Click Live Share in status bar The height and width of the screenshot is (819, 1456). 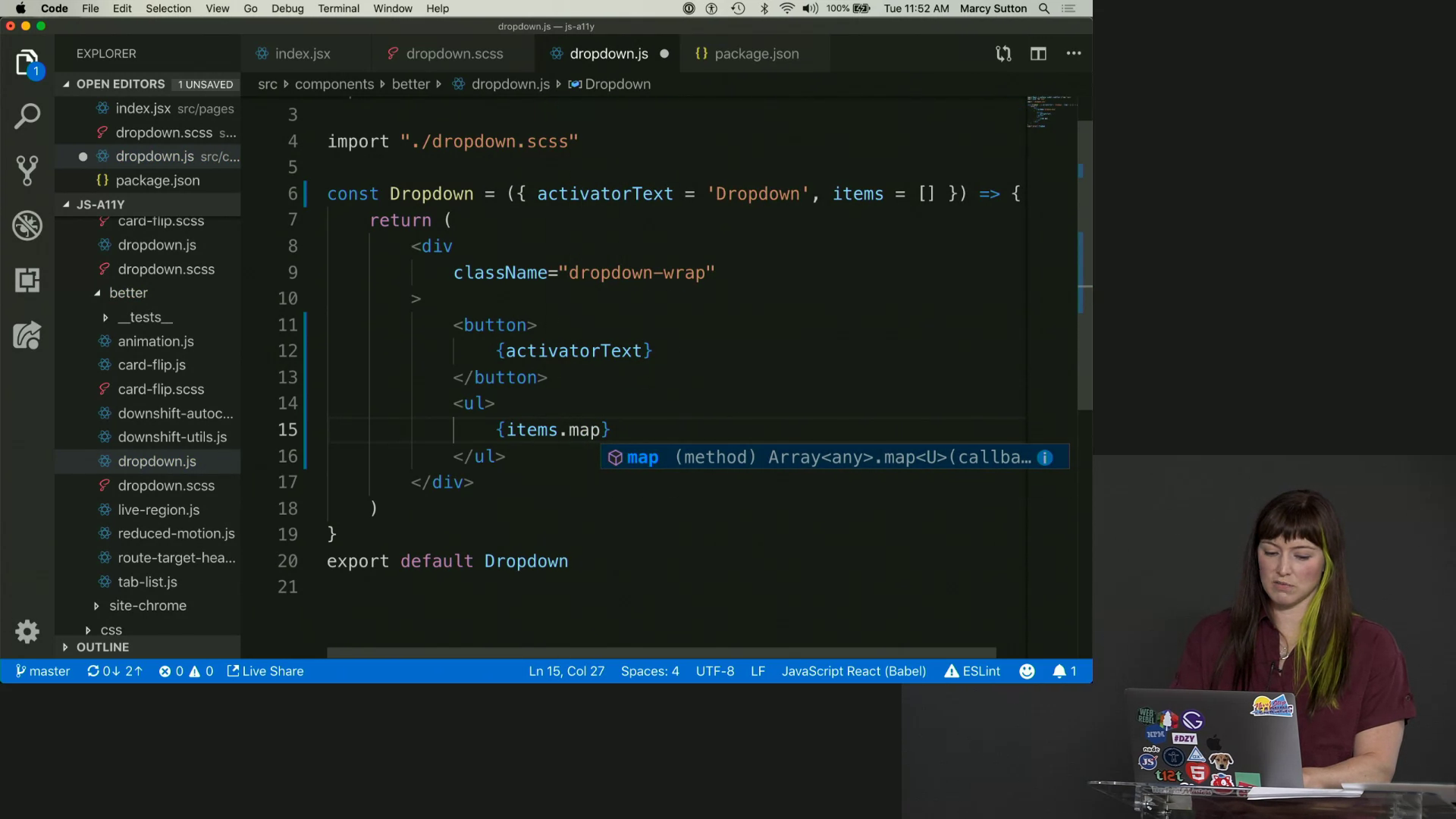[x=265, y=671]
